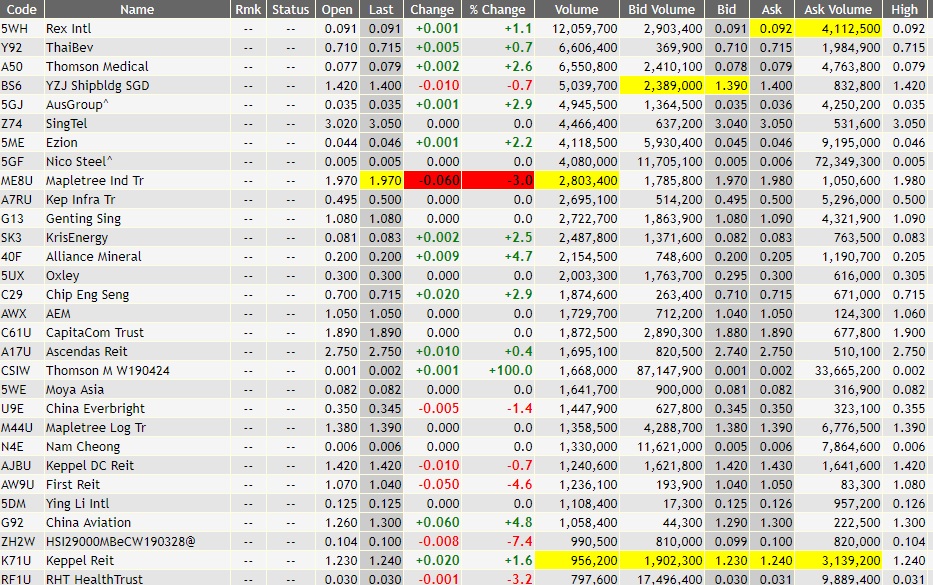Click the Ying Li Intl name
The height and width of the screenshot is (585, 933).
[77, 504]
